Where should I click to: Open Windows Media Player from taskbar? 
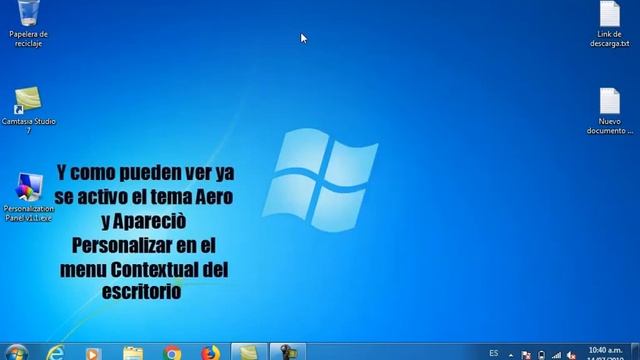[x=93, y=353]
